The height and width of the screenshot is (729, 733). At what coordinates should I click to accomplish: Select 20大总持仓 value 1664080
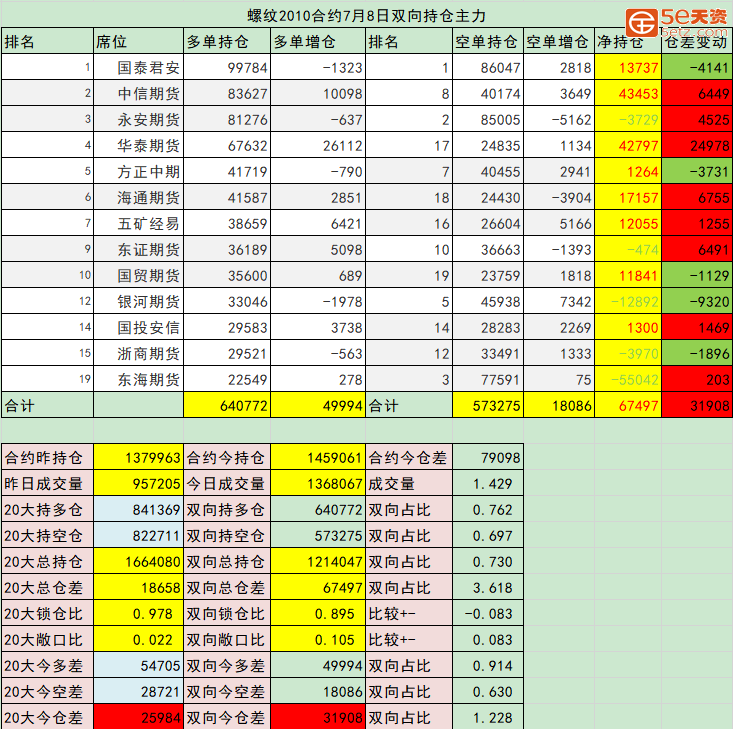138,562
